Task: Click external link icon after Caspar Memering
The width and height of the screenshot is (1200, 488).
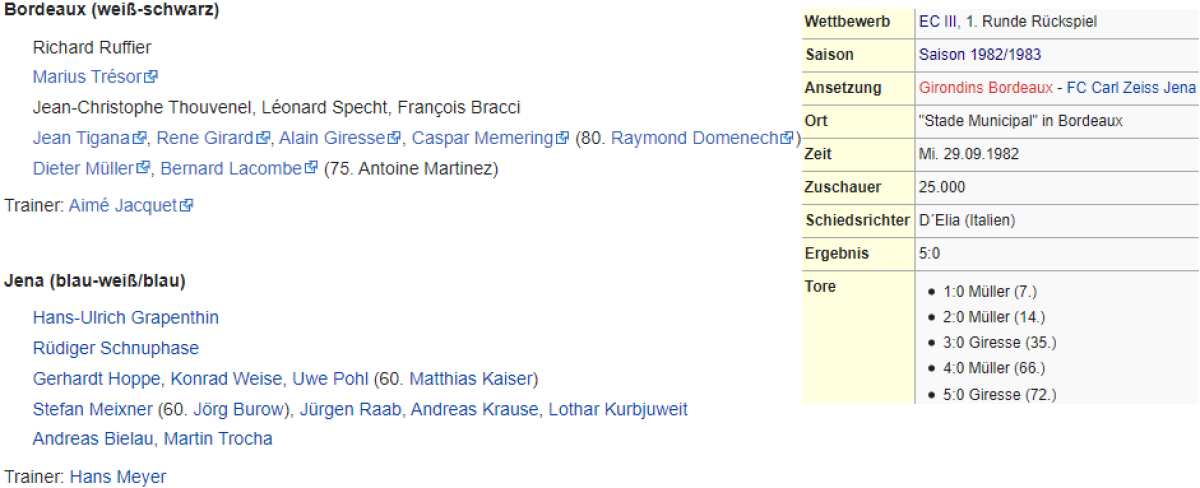Action: (x=563, y=138)
